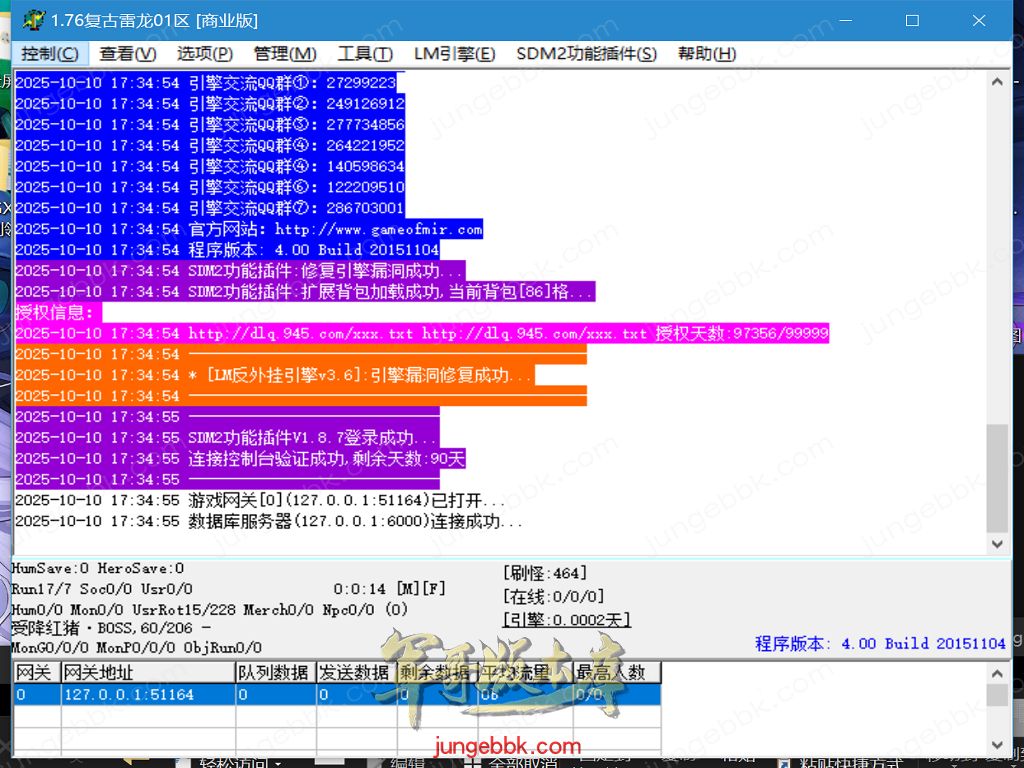Expand the 帮助(H) menu
Viewport: 1024px width, 768px height.
coord(706,54)
